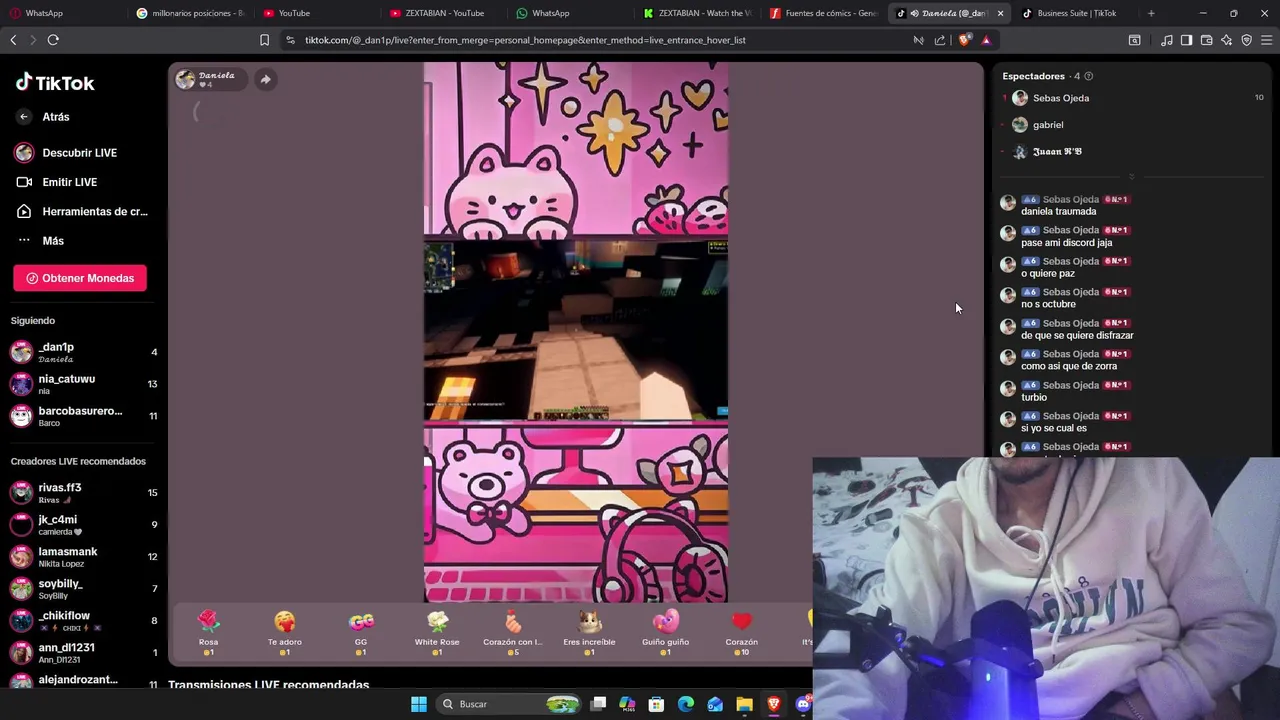The width and height of the screenshot is (1280, 720).
Task: Click the live video stream area
Action: point(576,332)
